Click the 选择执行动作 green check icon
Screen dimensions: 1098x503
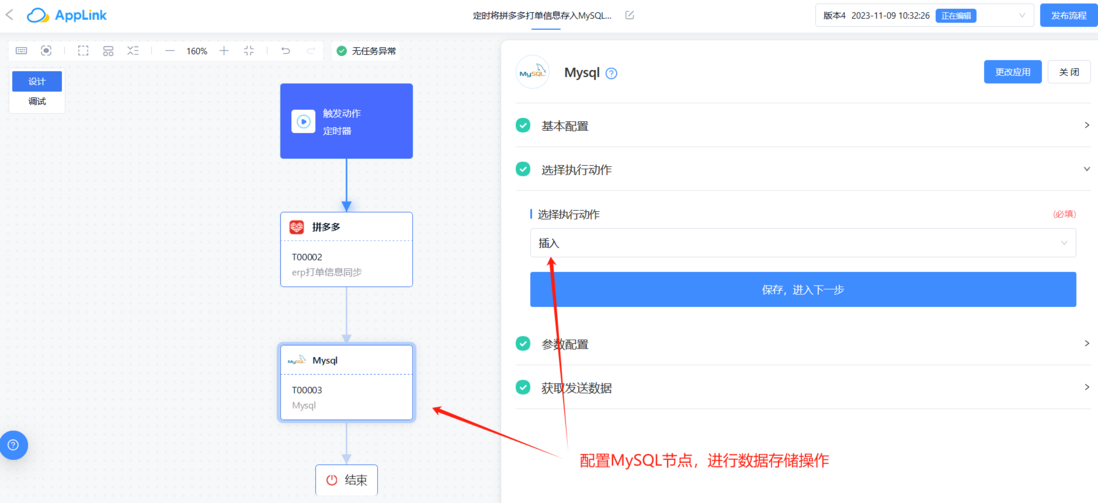522,169
